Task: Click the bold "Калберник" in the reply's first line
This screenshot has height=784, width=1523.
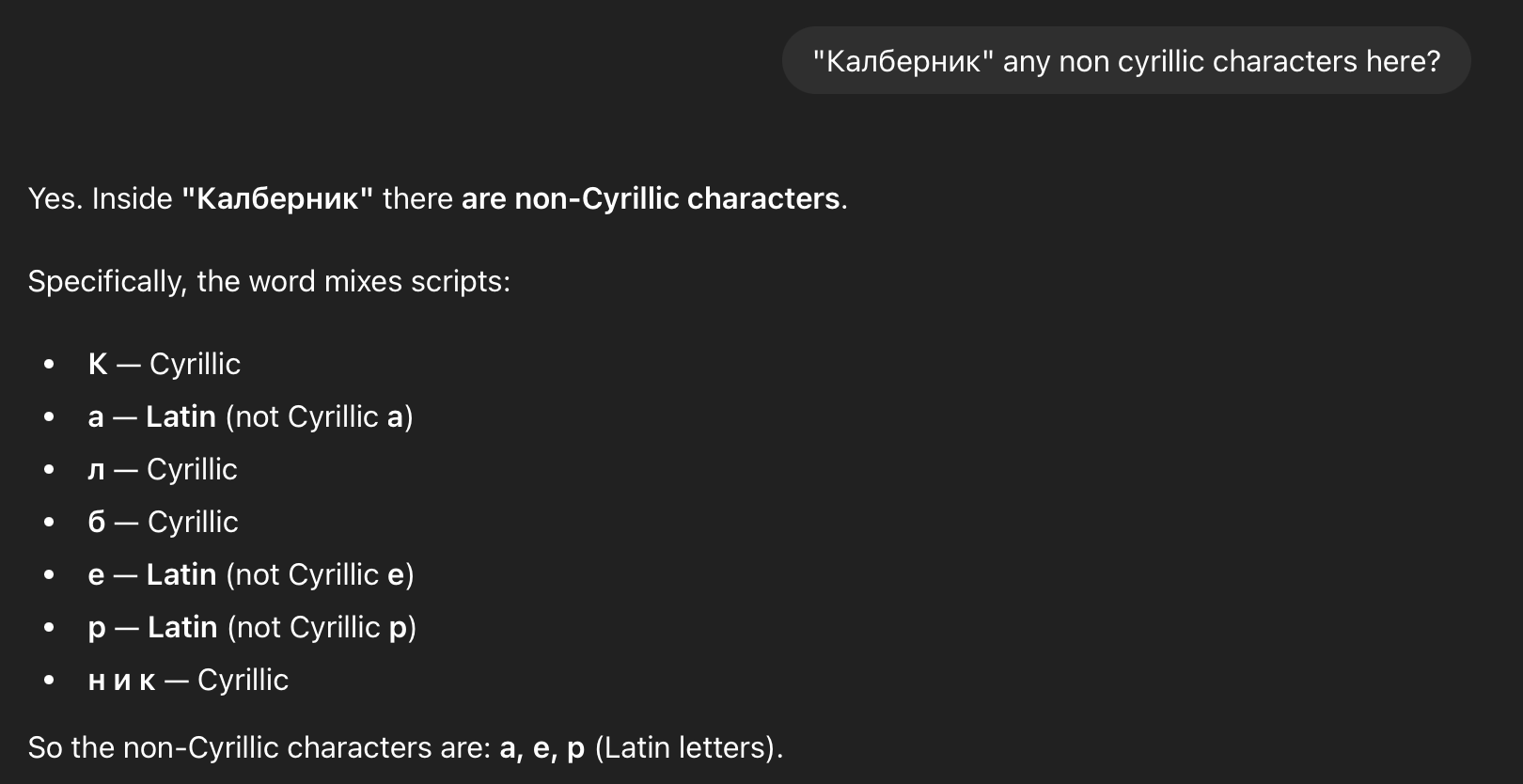Action: tap(277, 199)
